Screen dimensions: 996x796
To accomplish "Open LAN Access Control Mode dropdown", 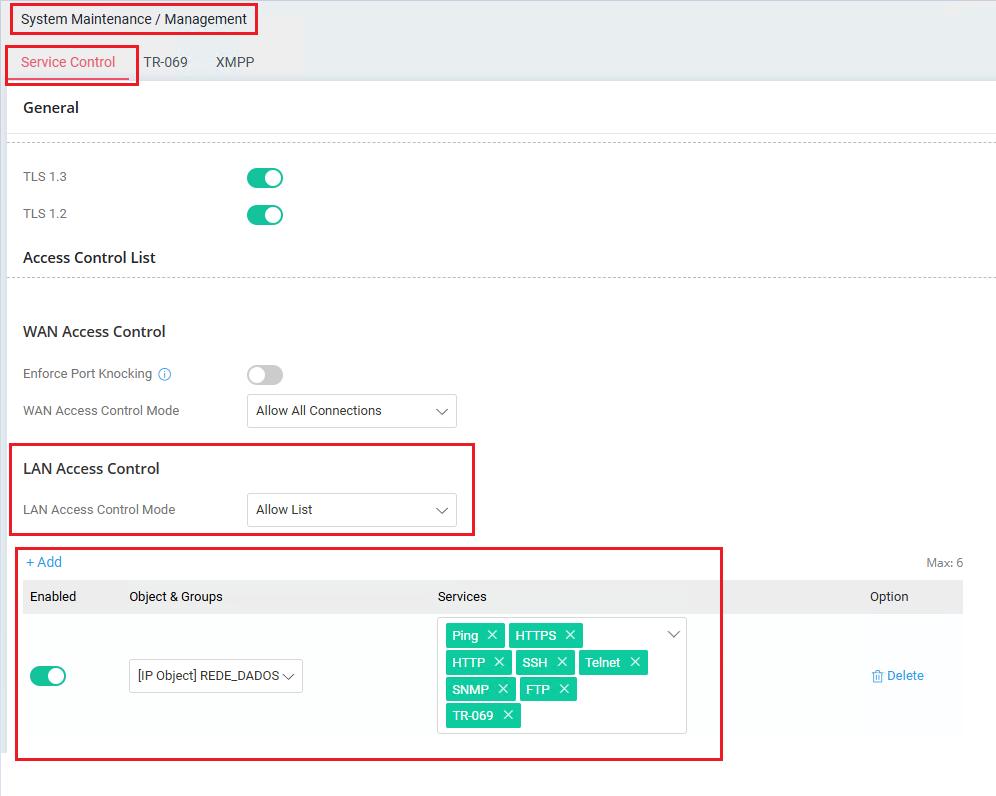I will pos(351,510).
